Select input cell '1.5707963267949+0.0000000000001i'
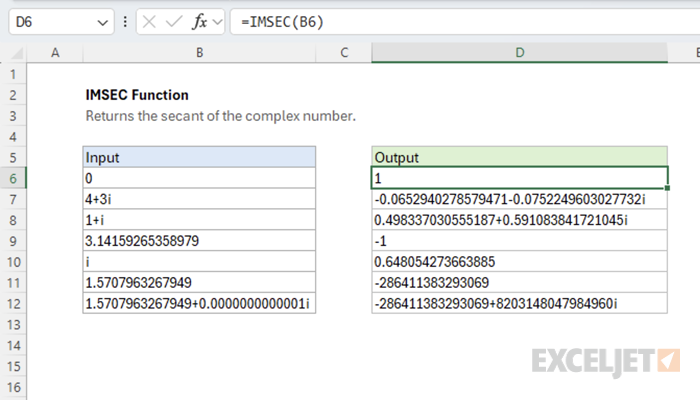This screenshot has width=700, height=400. pos(199,304)
